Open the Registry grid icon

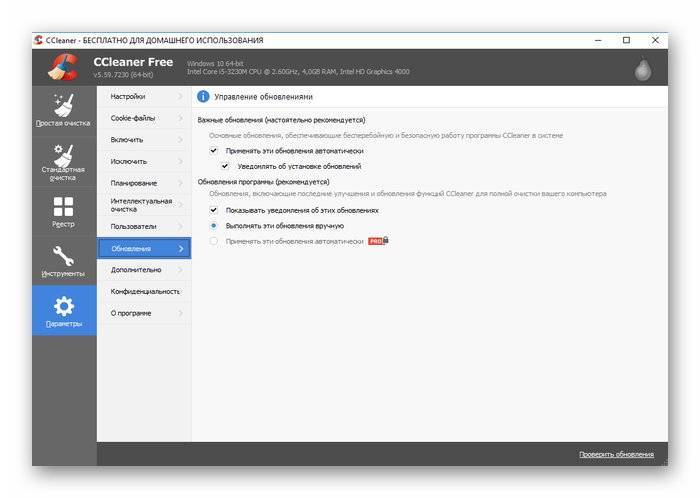click(63, 207)
